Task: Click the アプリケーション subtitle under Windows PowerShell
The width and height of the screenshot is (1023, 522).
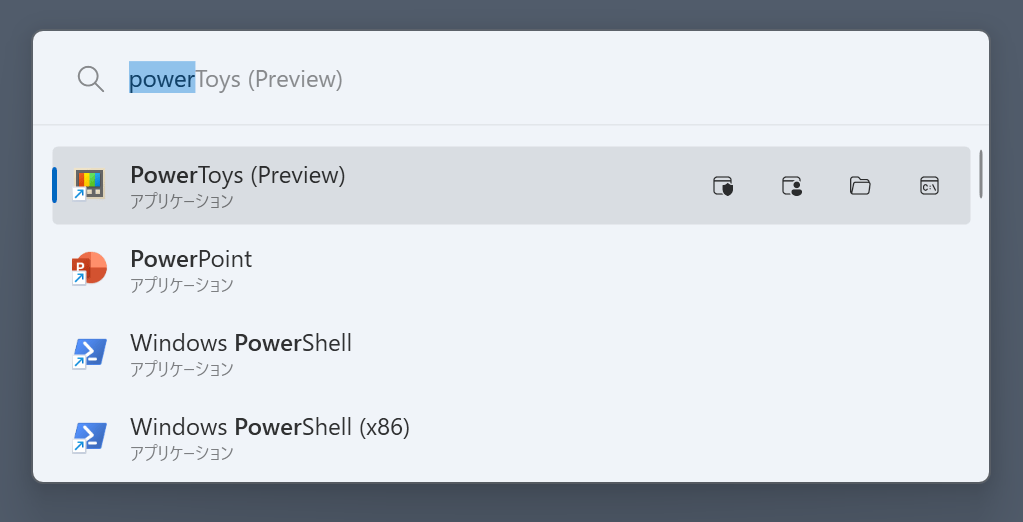Action: (182, 369)
